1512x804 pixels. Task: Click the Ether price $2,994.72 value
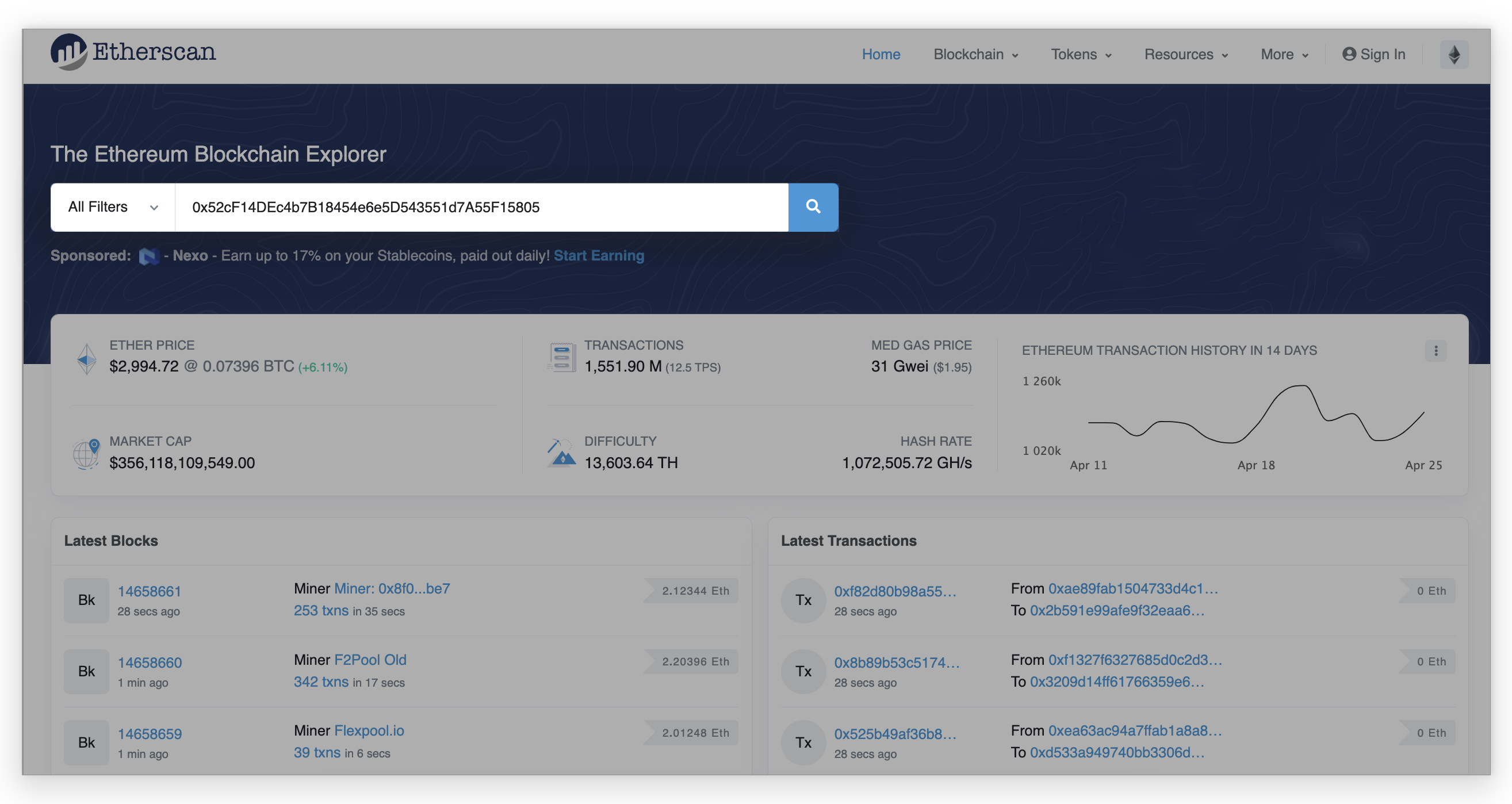click(144, 367)
